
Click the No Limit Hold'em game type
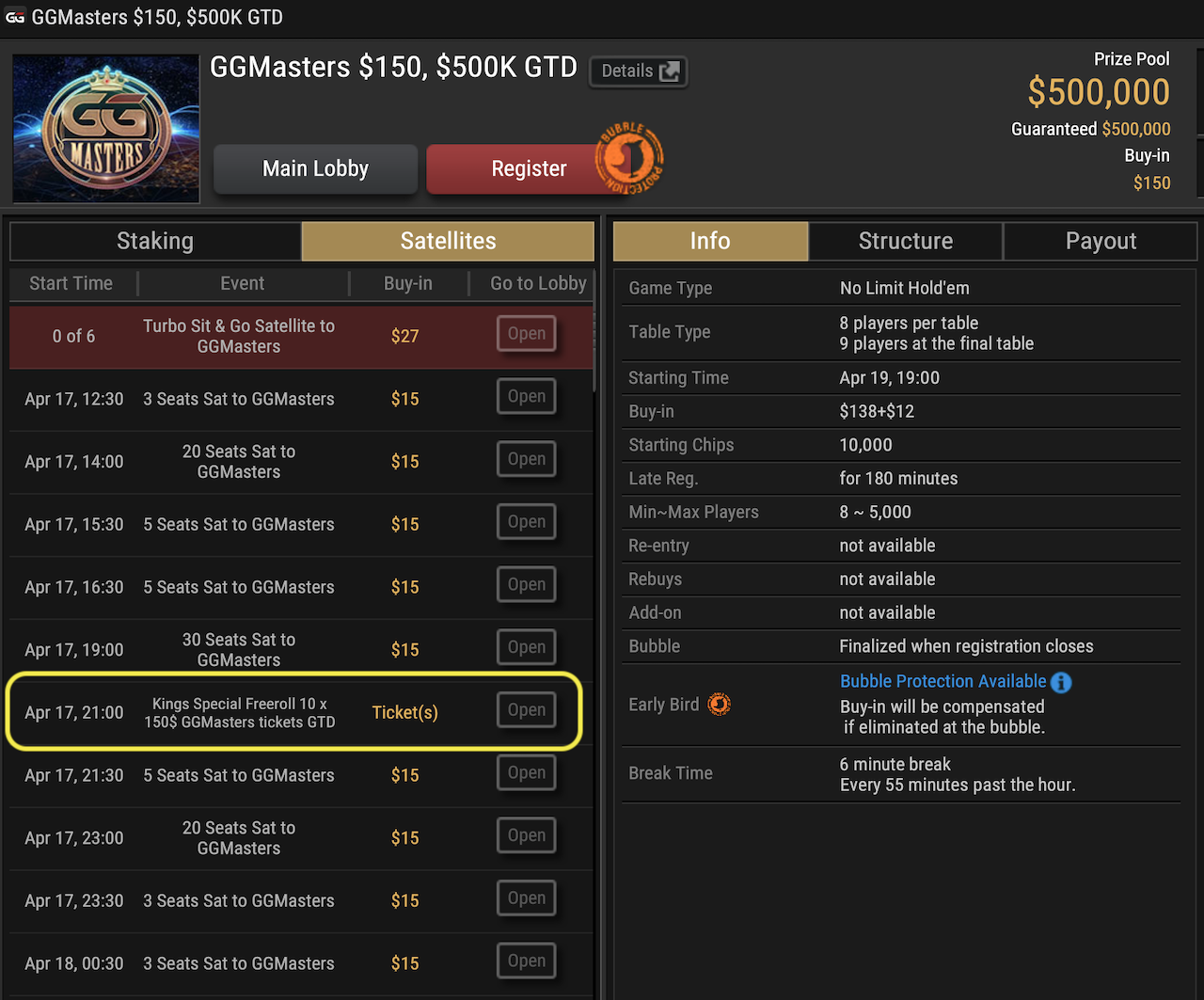(904, 288)
